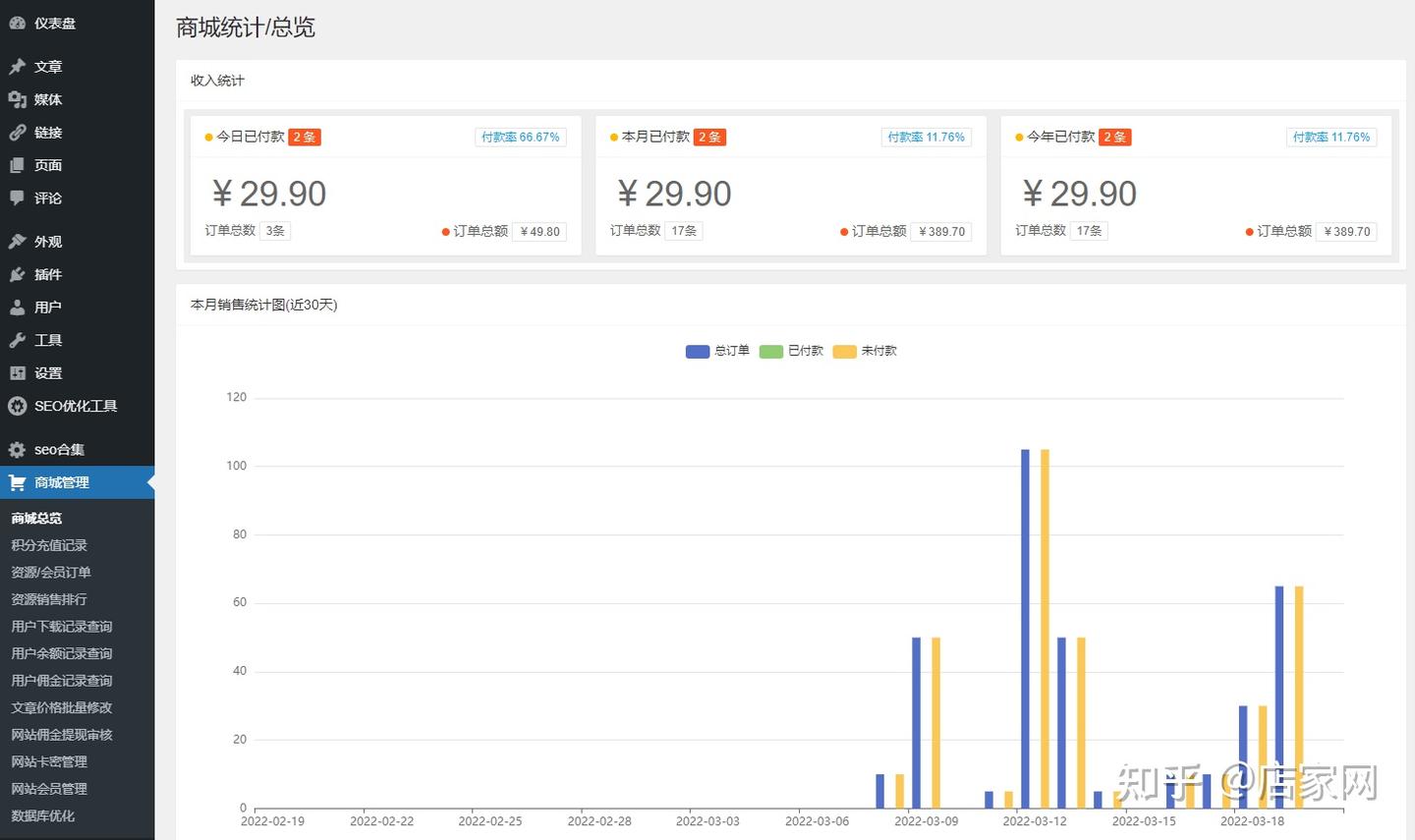Click the 积分充值记录 link
This screenshot has width=1415, height=840.
[47, 545]
